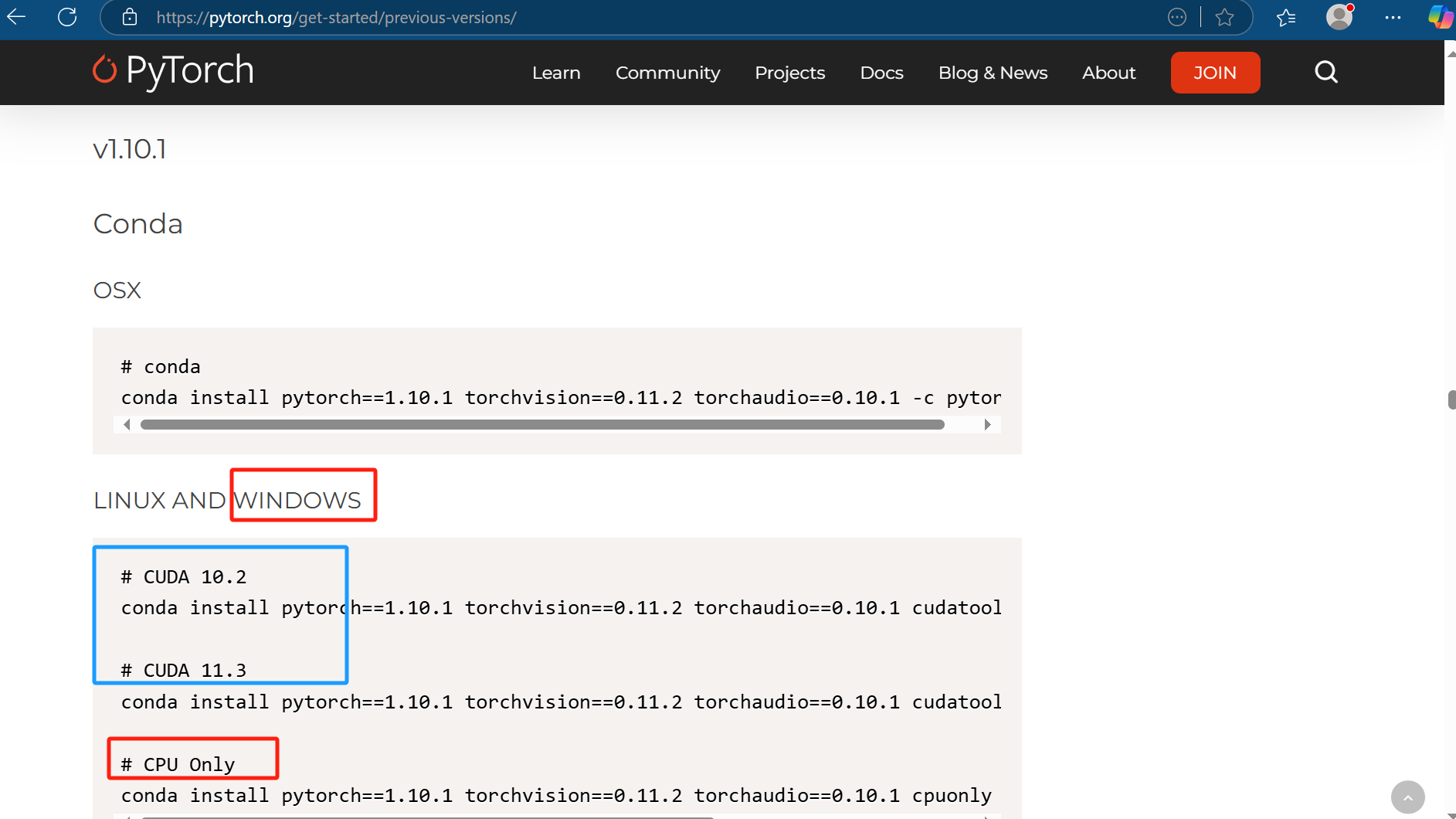Open the favorites list icon
1456x819 pixels.
[1286, 17]
